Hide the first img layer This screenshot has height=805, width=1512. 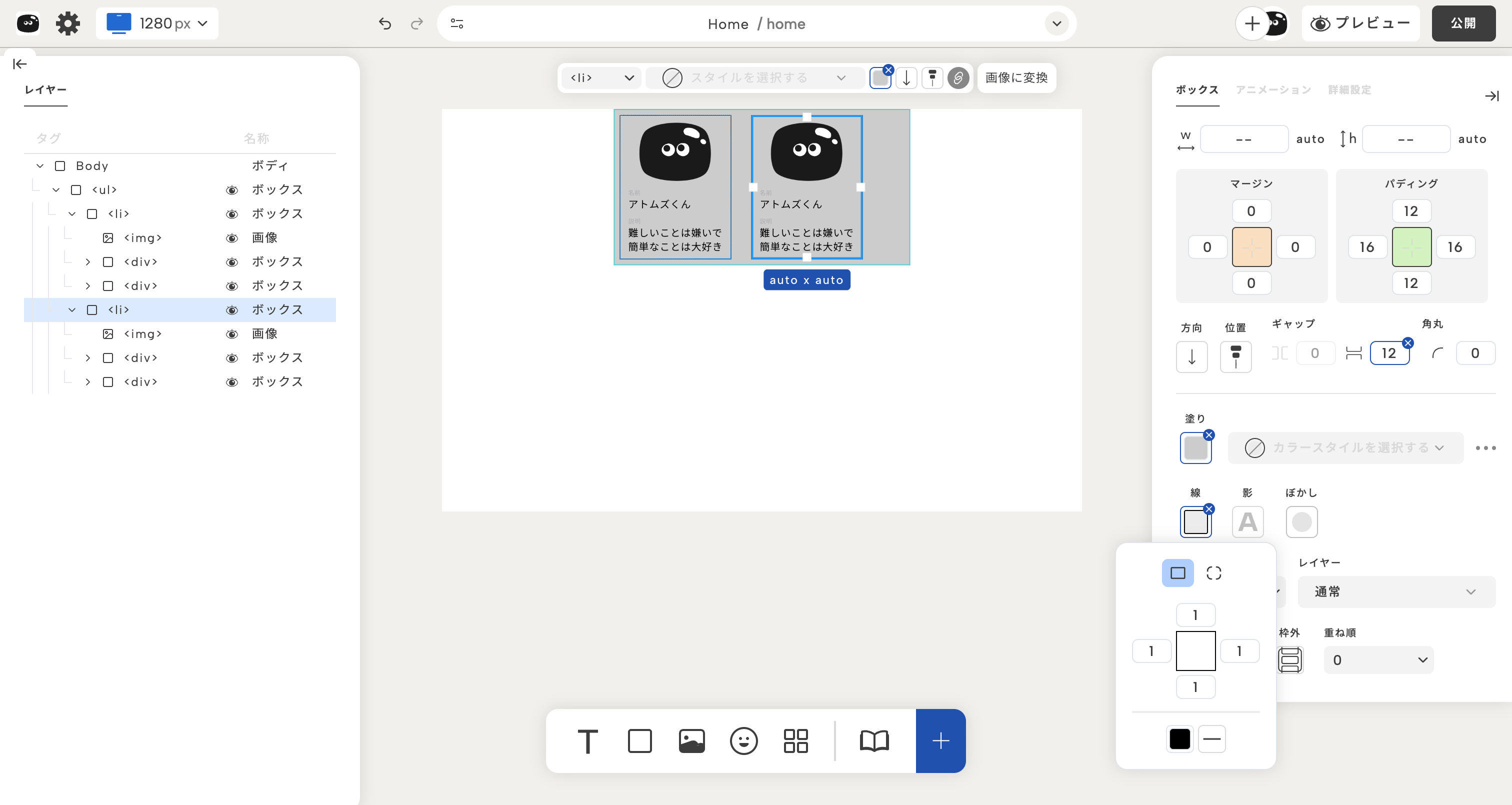tap(232, 238)
